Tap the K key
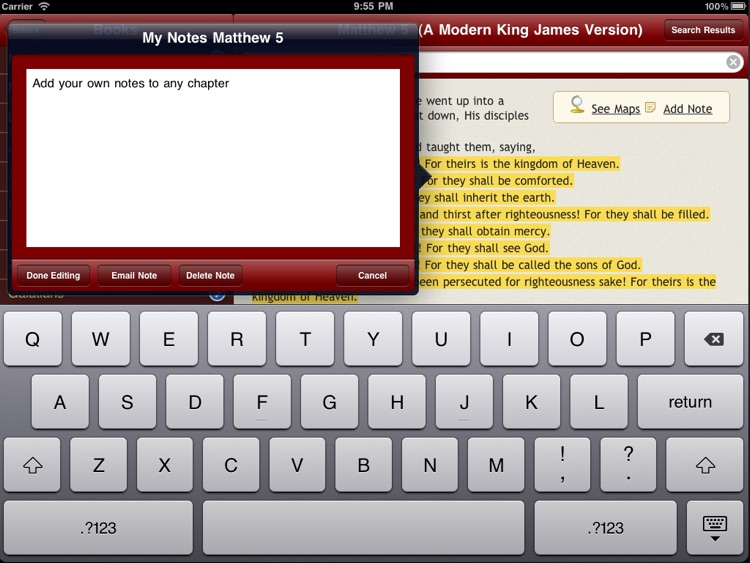This screenshot has height=563, width=750. [x=531, y=402]
